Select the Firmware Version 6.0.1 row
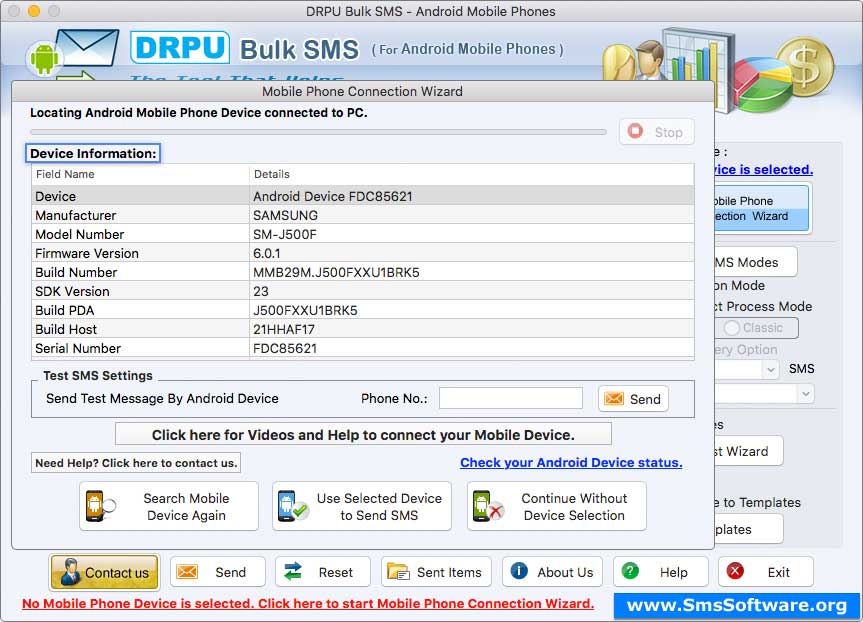 [x=363, y=253]
